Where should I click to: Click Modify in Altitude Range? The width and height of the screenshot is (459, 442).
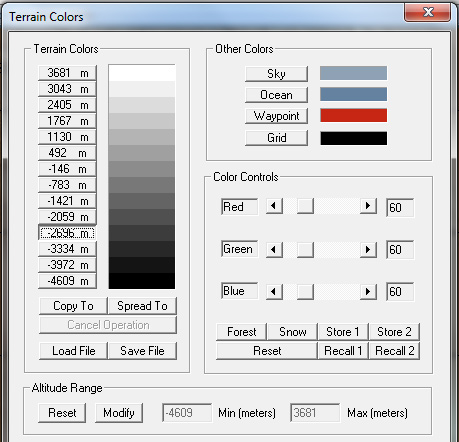119,413
